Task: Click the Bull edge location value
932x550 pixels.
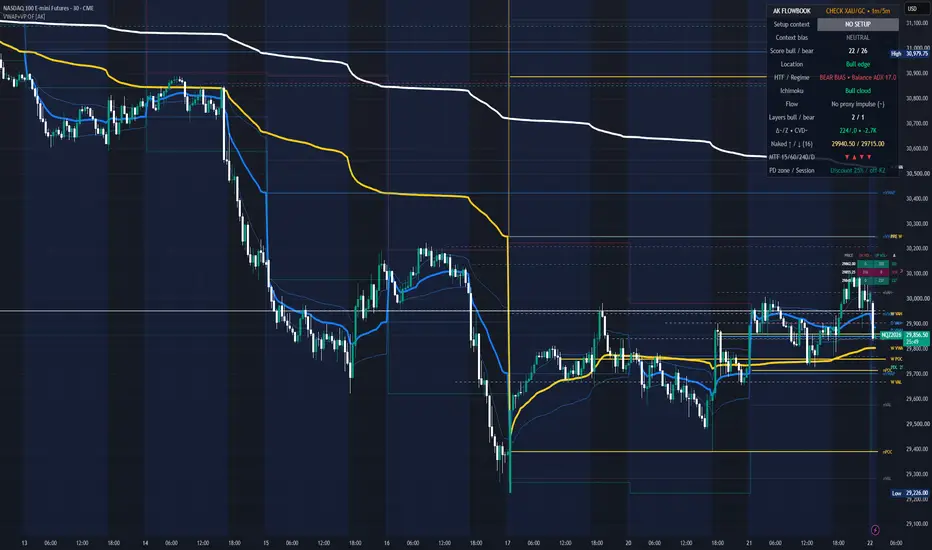Action: point(858,64)
